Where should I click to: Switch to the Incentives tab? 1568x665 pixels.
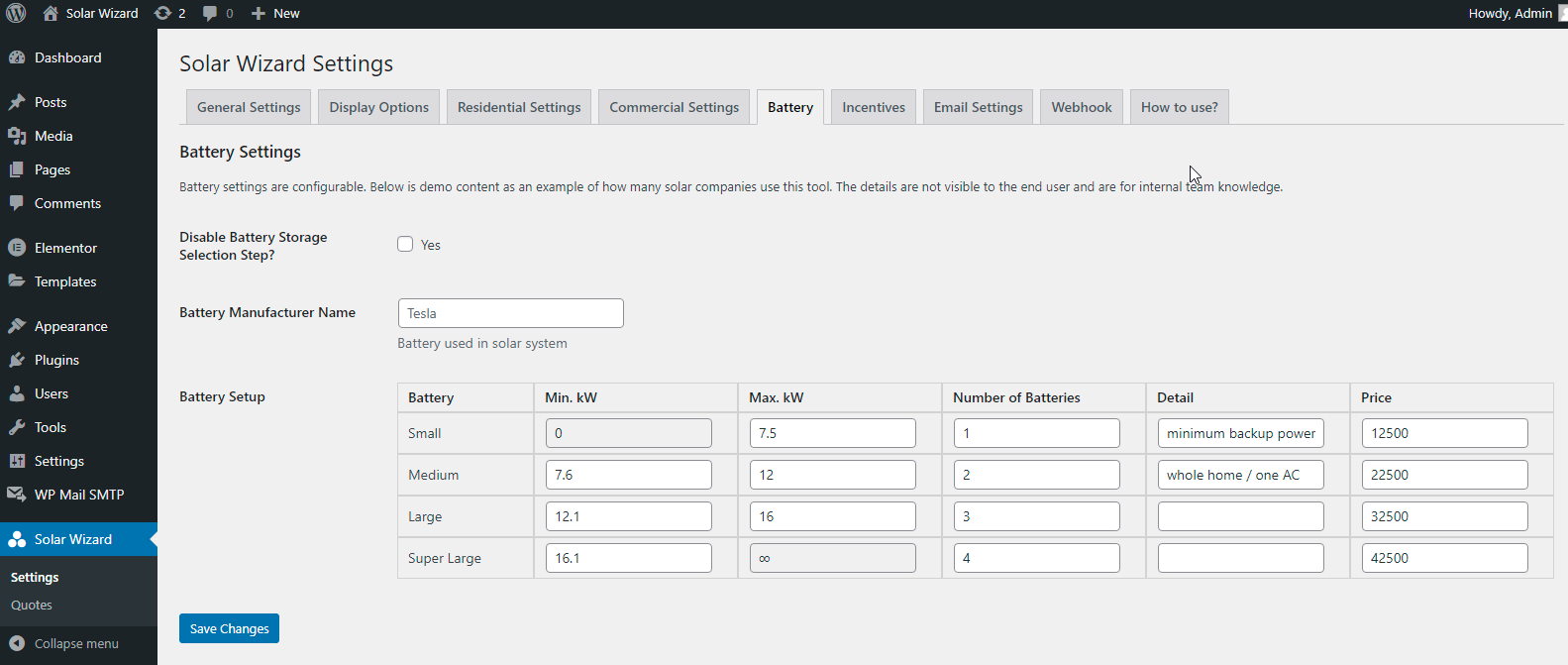pos(873,107)
